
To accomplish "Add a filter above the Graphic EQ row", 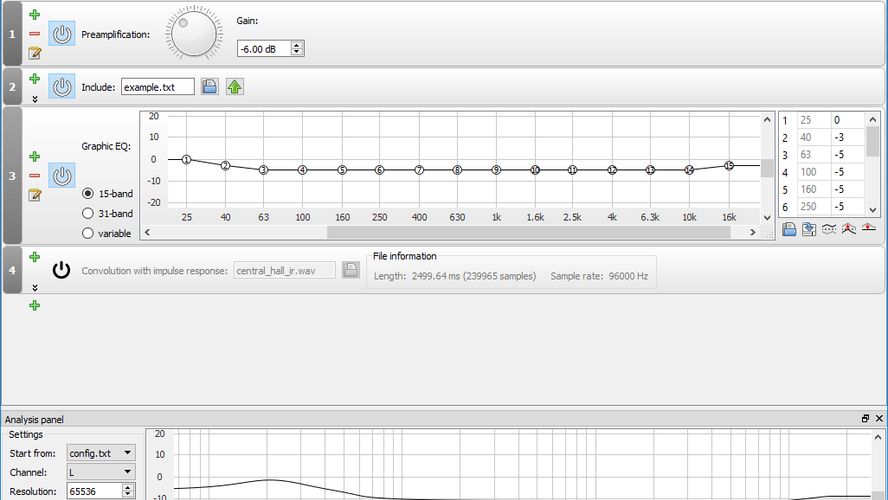I will click(35, 156).
